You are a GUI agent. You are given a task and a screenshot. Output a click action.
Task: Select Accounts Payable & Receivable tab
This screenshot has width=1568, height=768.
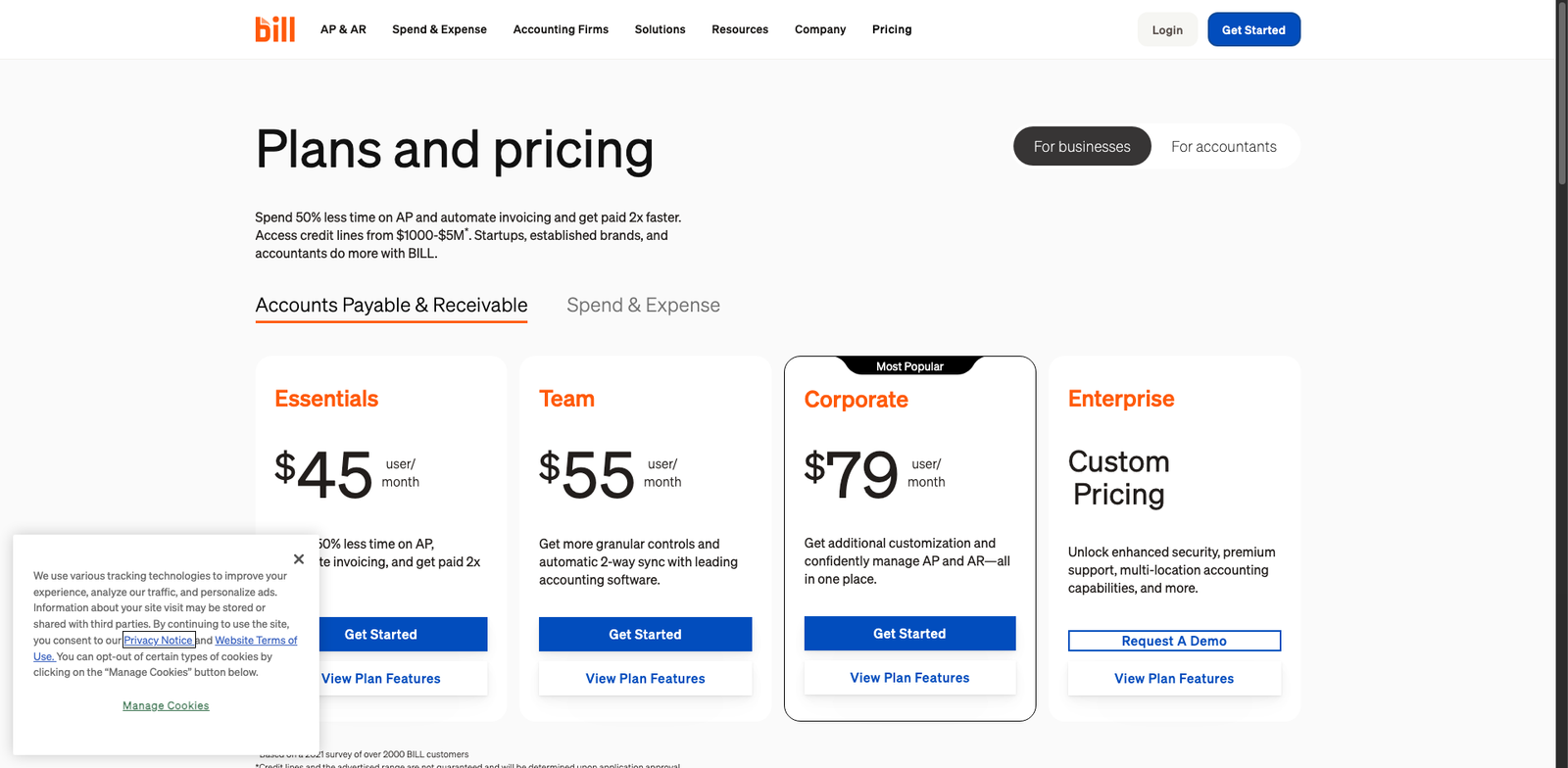tap(391, 306)
